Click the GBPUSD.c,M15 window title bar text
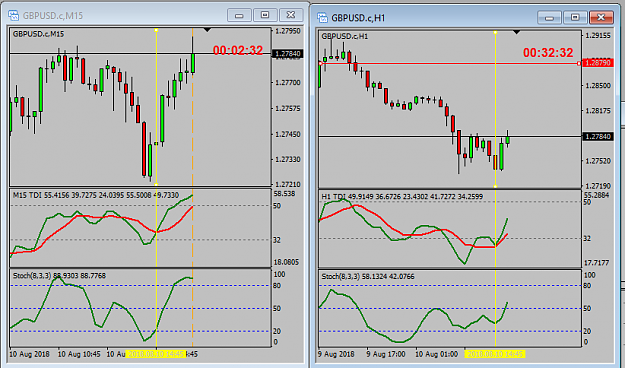 53,16
